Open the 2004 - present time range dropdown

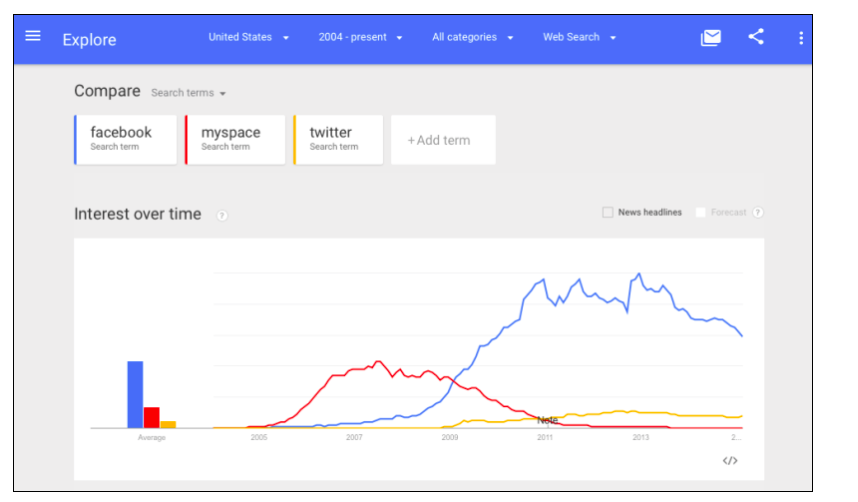click(x=360, y=37)
